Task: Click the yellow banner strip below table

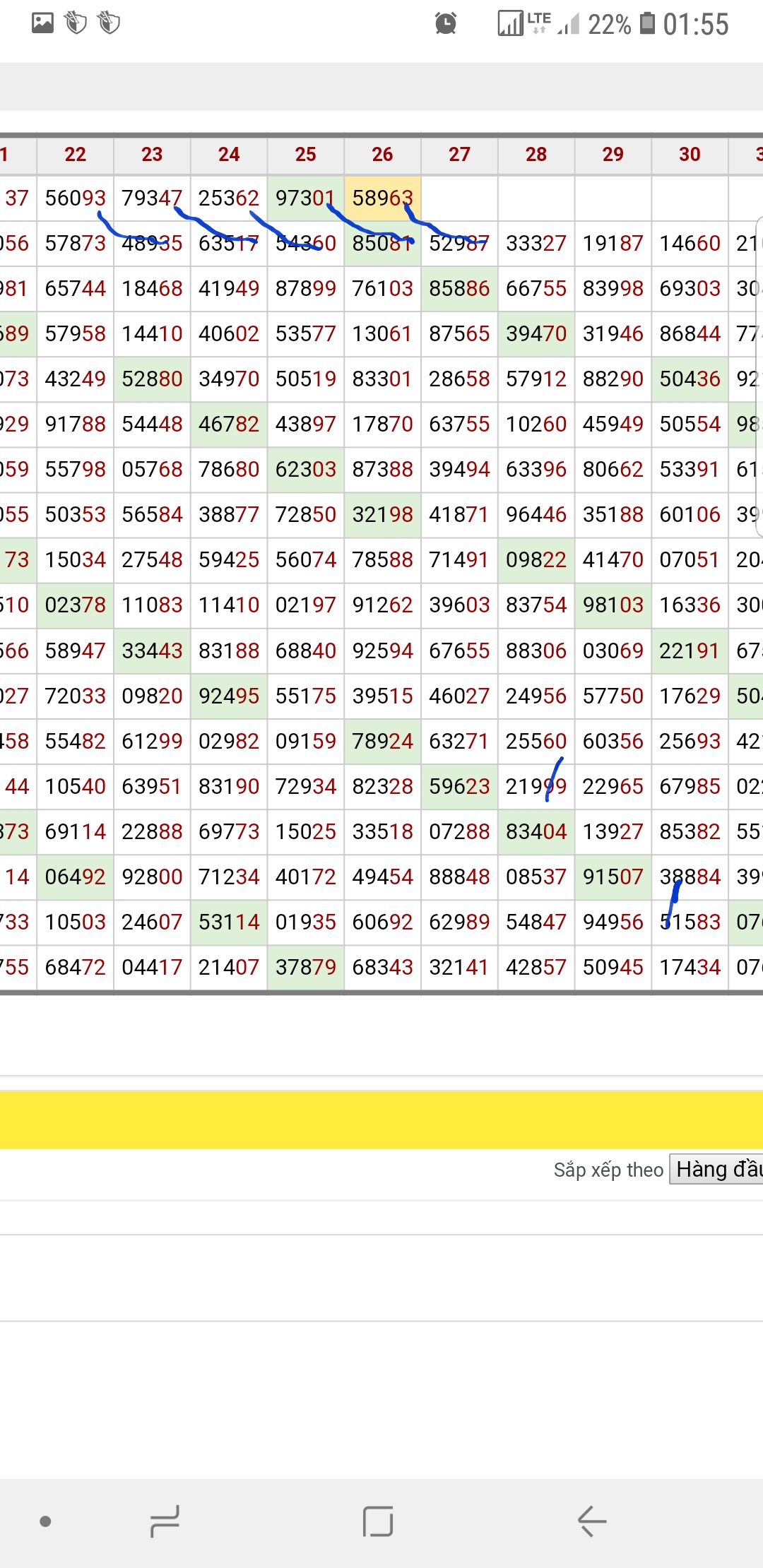Action: coord(381,1119)
